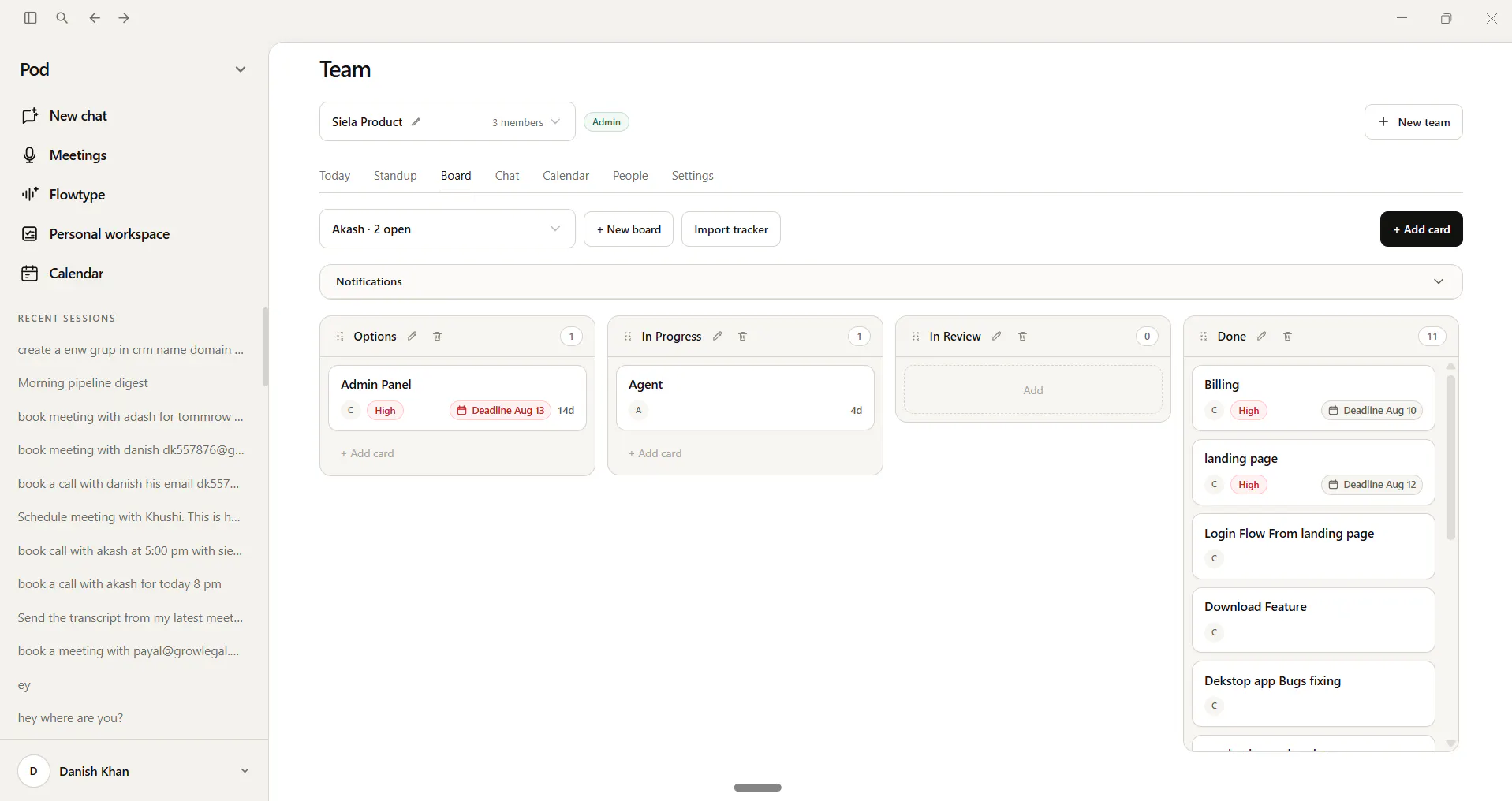Click the black + Add card button
This screenshot has height=801, width=1512.
1421,229
